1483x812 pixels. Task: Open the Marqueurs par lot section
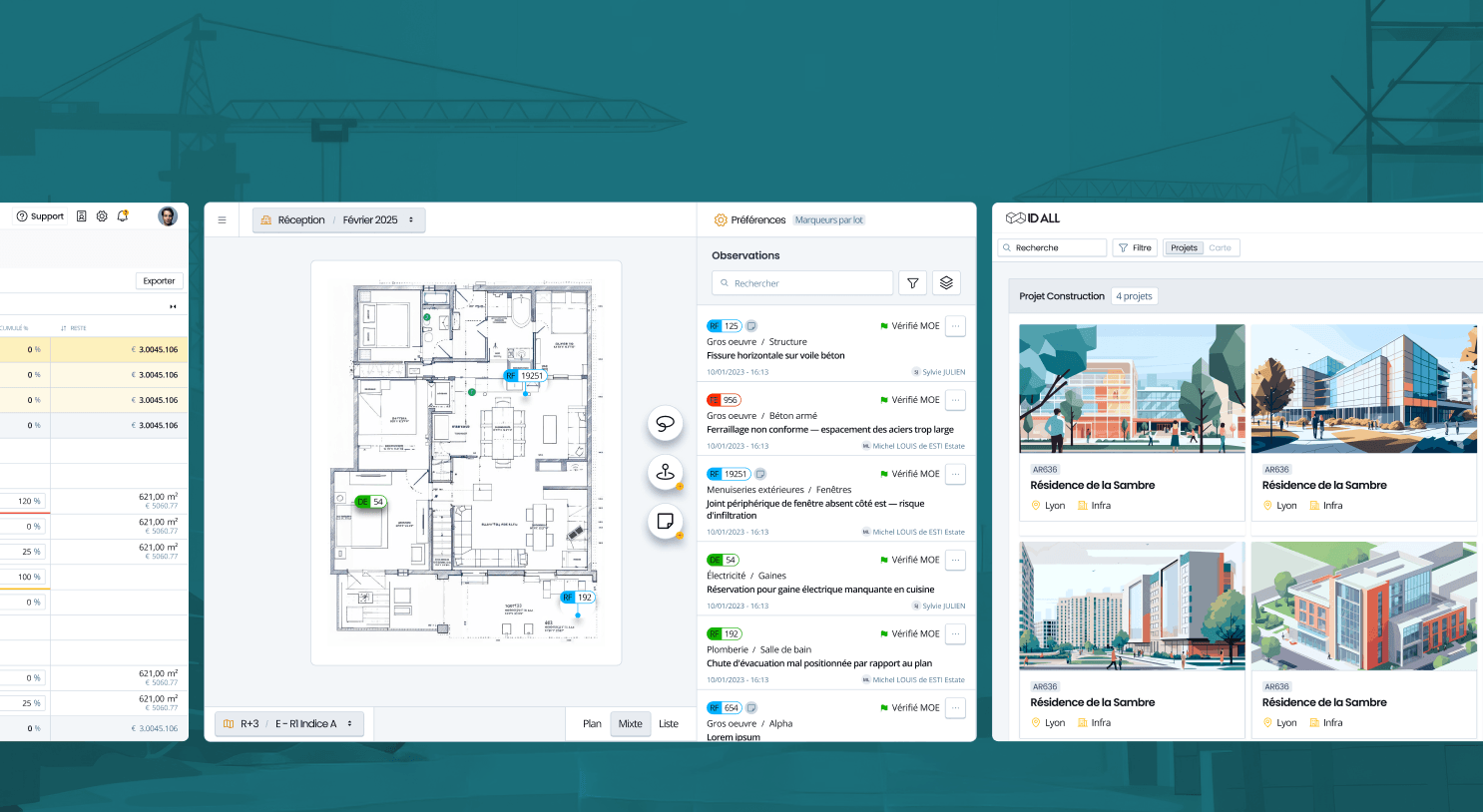tap(828, 219)
